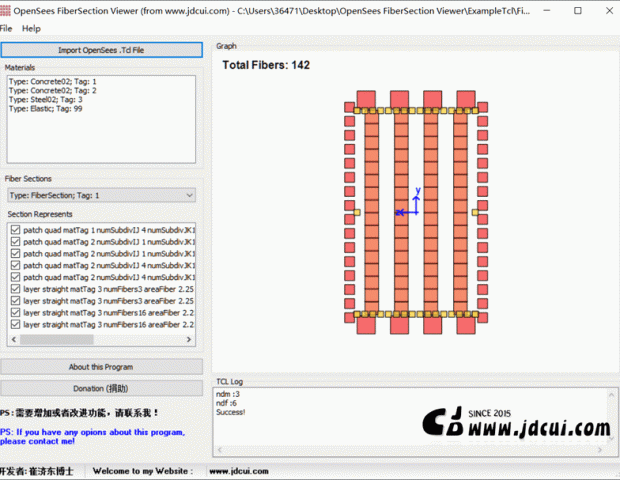Toggle the first layer straight matTag 3 checkbox
Image resolution: width=620 pixels, height=480 pixels.
tap(15, 289)
